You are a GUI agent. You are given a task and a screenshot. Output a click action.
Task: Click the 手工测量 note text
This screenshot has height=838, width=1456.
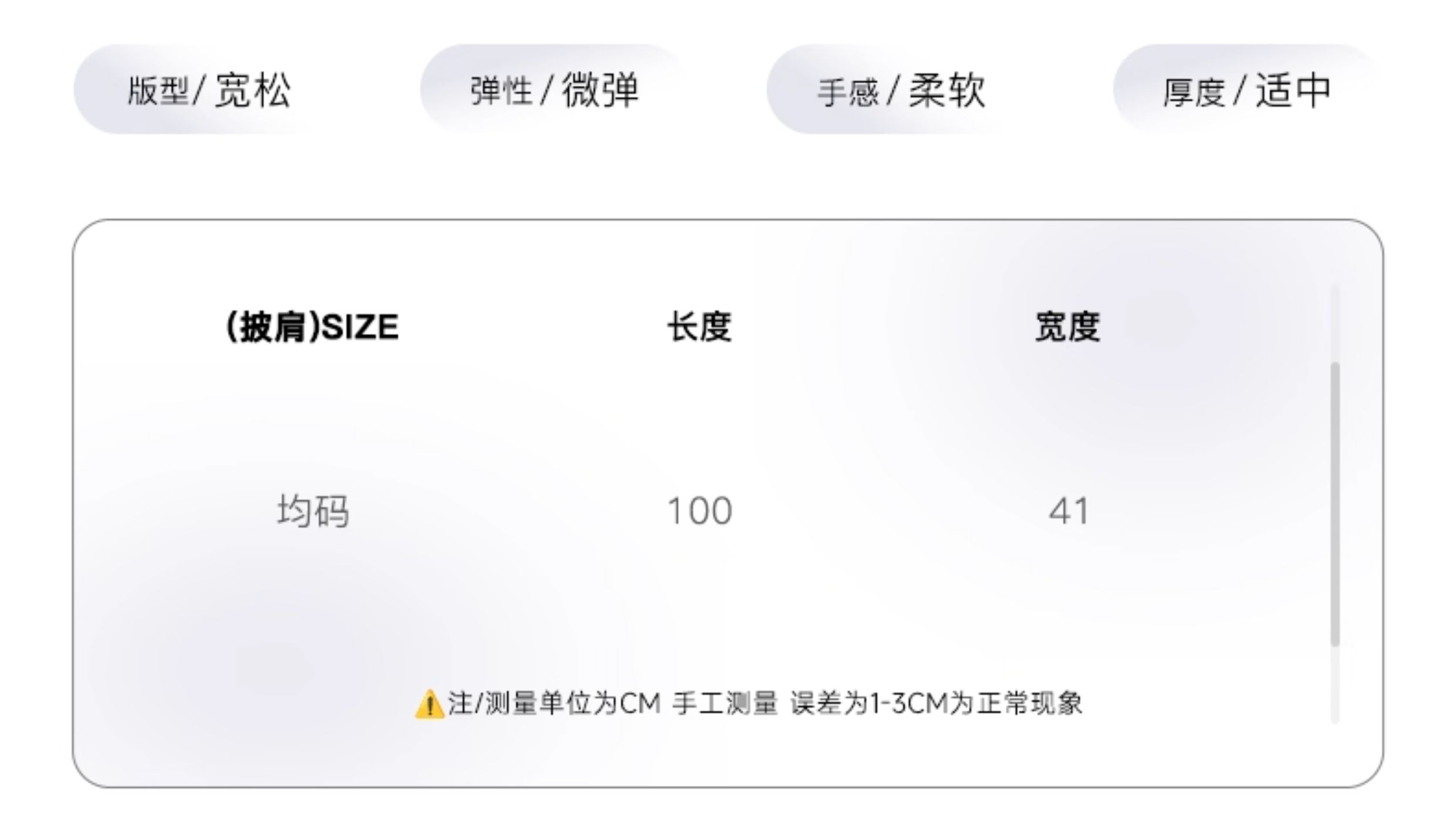[x=725, y=703]
